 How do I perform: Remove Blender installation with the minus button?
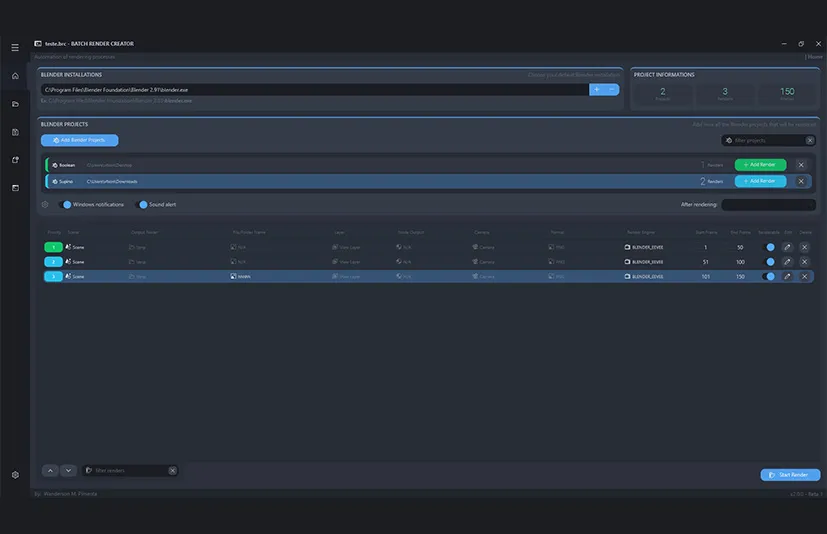(612, 90)
